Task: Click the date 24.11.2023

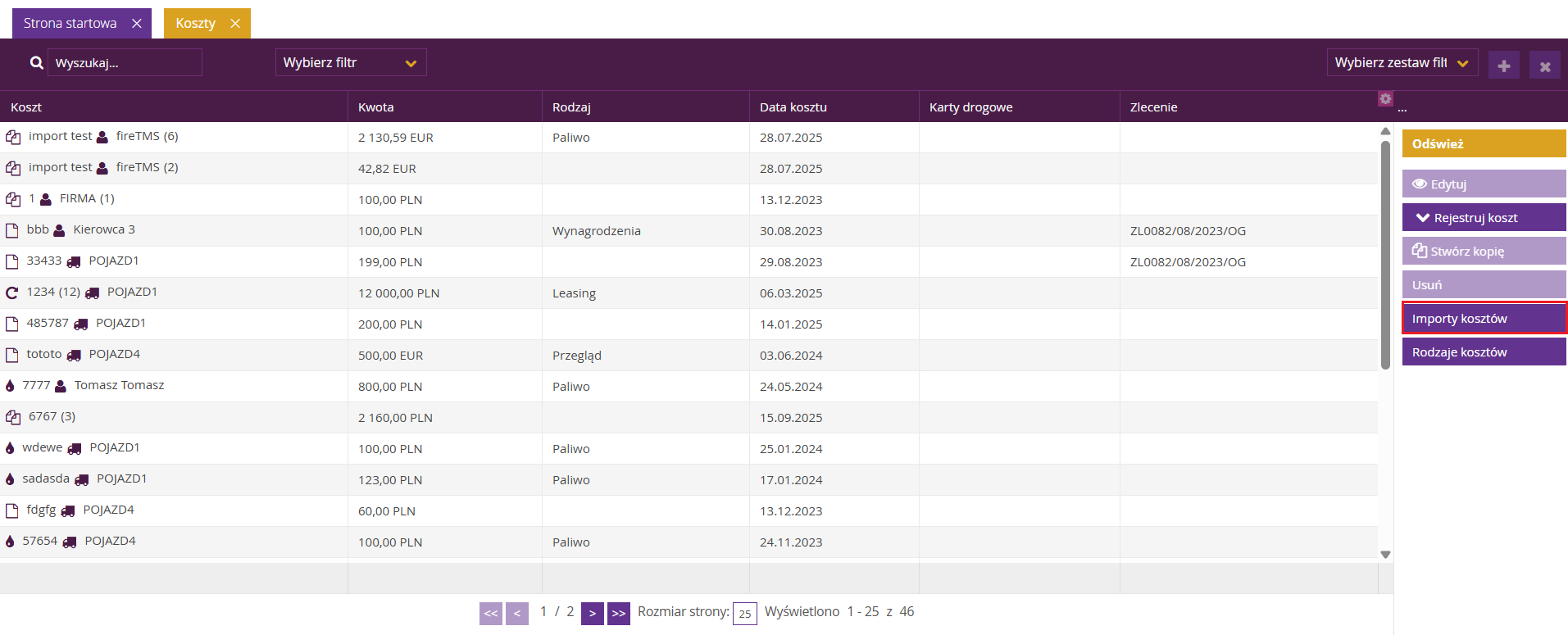Action: pos(791,542)
